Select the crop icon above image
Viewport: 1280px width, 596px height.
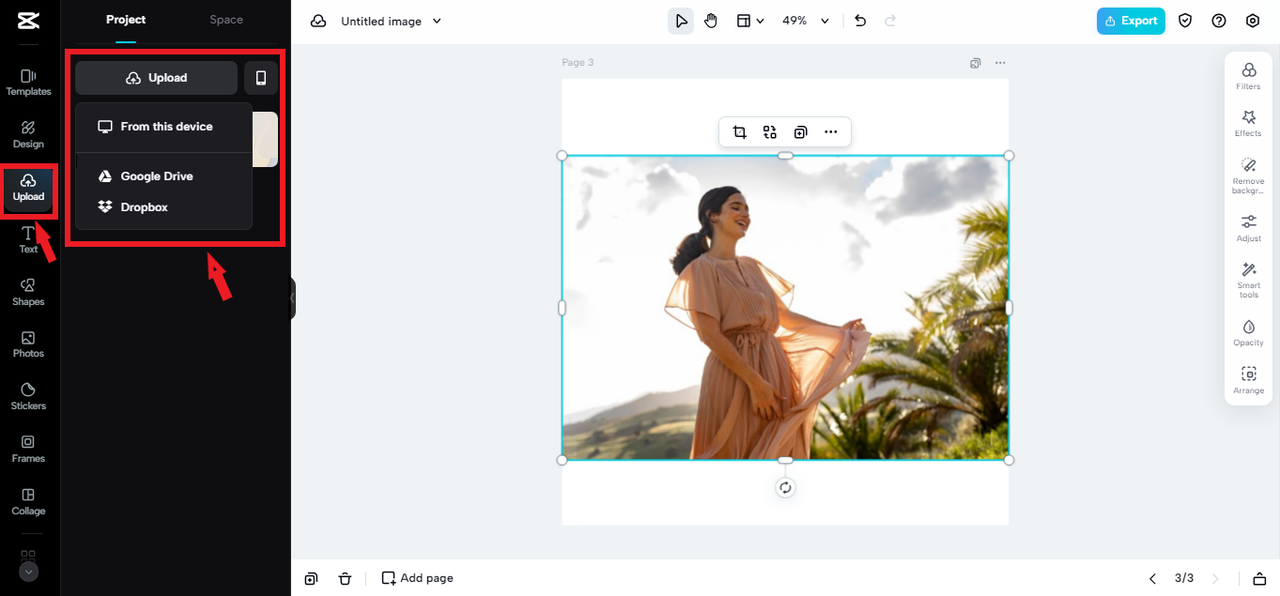click(x=740, y=132)
